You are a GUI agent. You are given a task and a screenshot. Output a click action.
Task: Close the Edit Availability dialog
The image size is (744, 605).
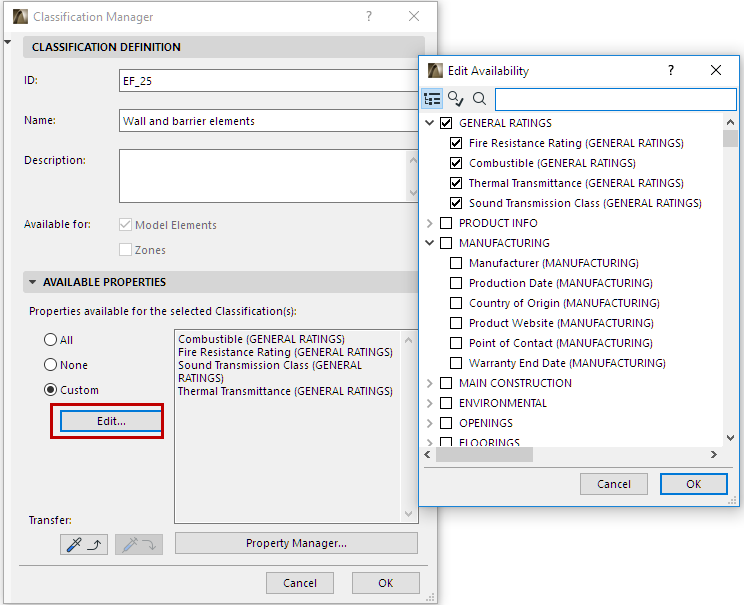click(x=716, y=70)
